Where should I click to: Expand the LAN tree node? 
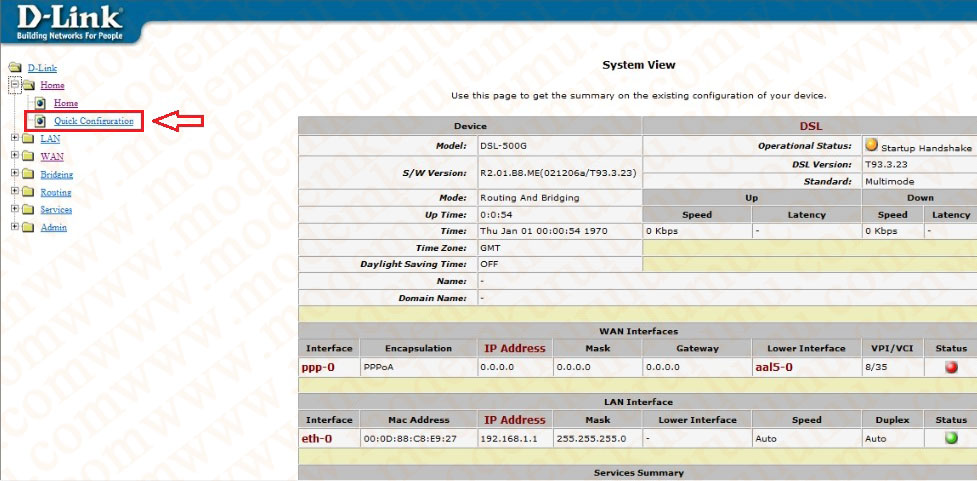coord(15,138)
